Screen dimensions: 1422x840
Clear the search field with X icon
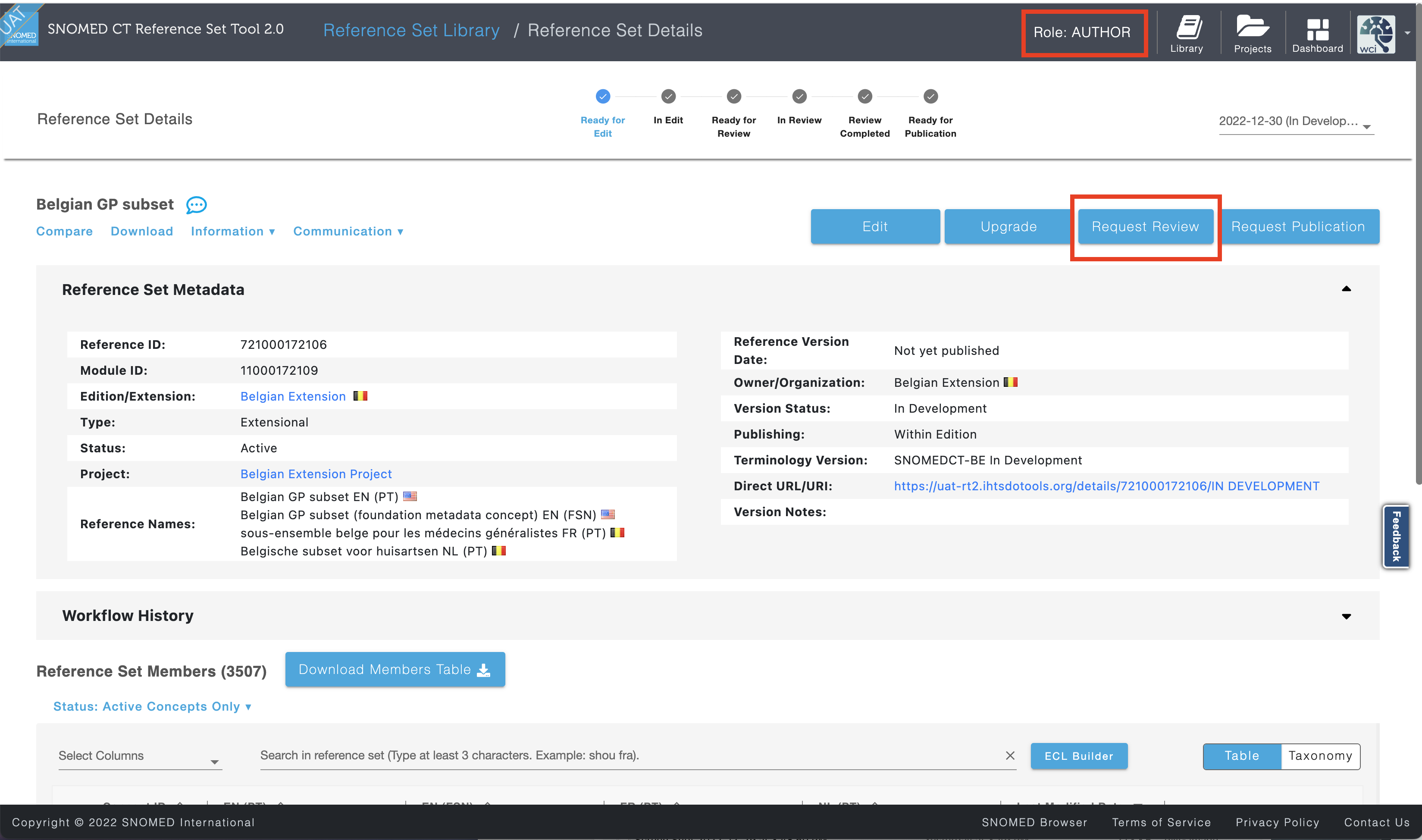click(x=1009, y=755)
